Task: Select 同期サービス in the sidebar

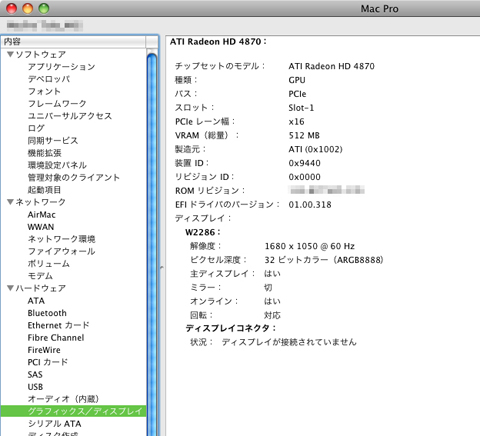Action: point(53,141)
